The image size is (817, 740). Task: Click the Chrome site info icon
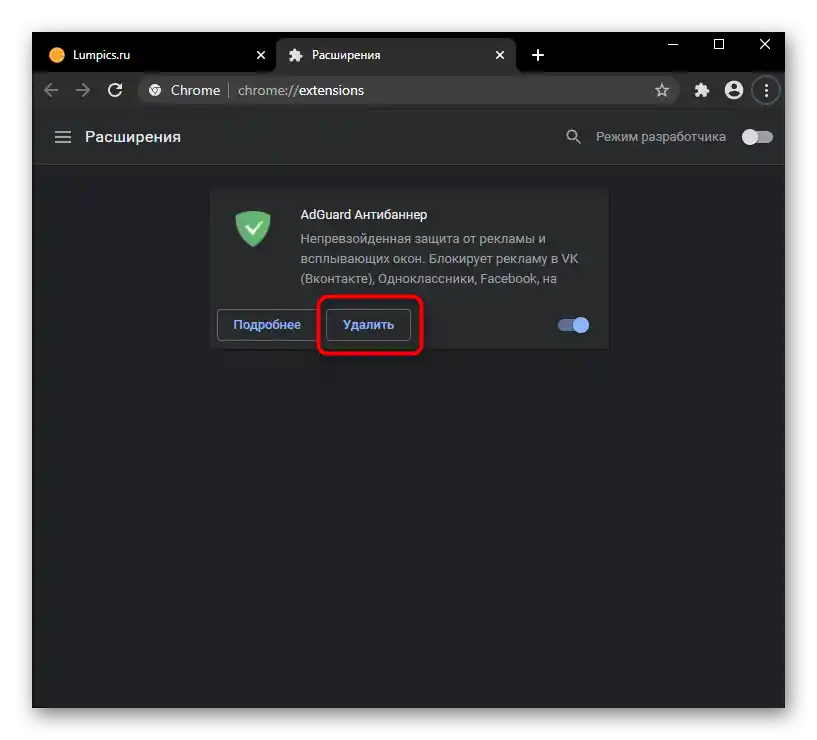pyautogui.click(x=155, y=90)
